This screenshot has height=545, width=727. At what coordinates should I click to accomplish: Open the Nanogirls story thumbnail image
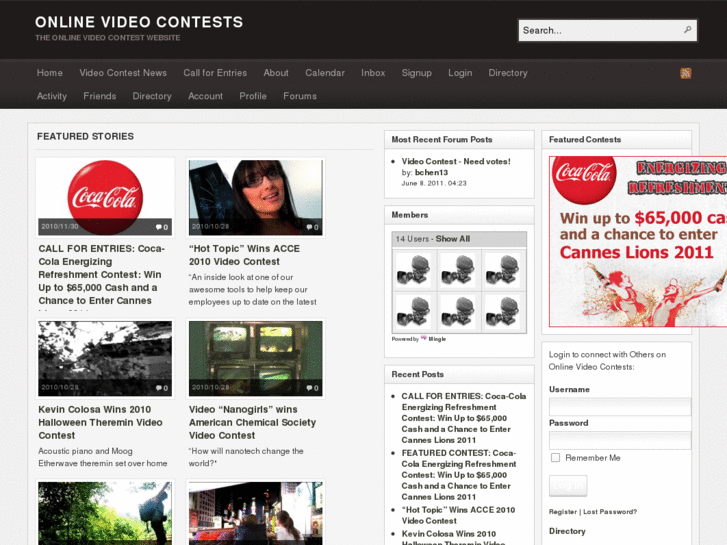click(x=255, y=359)
